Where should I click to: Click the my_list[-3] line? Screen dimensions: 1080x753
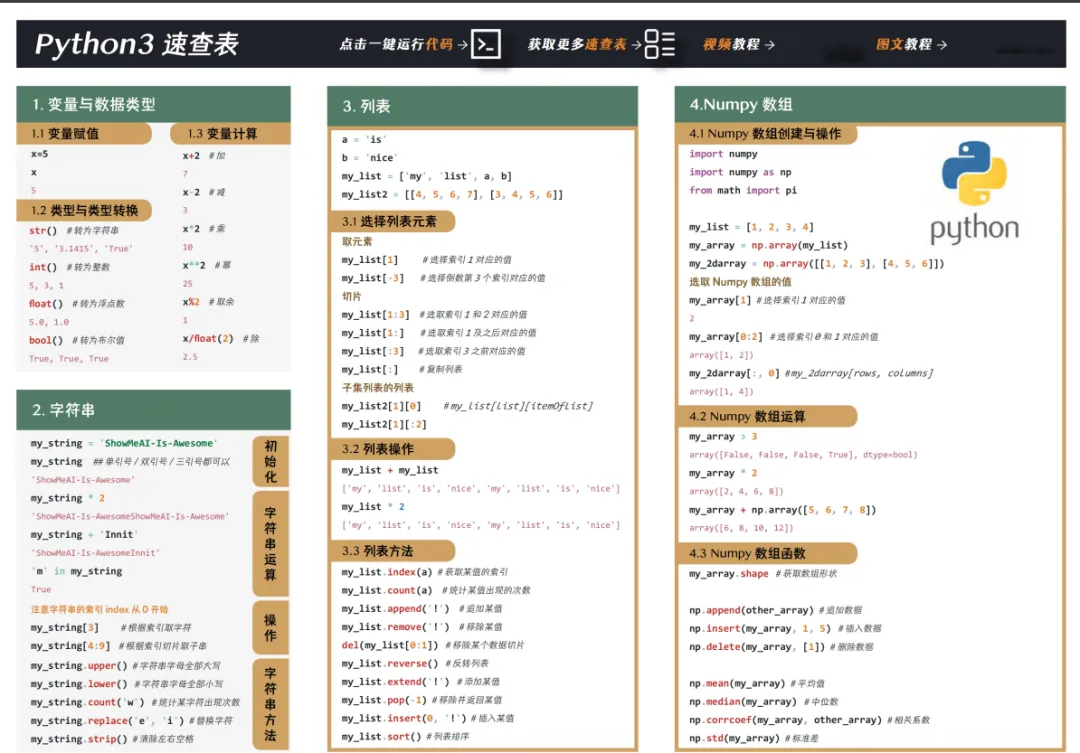point(444,278)
